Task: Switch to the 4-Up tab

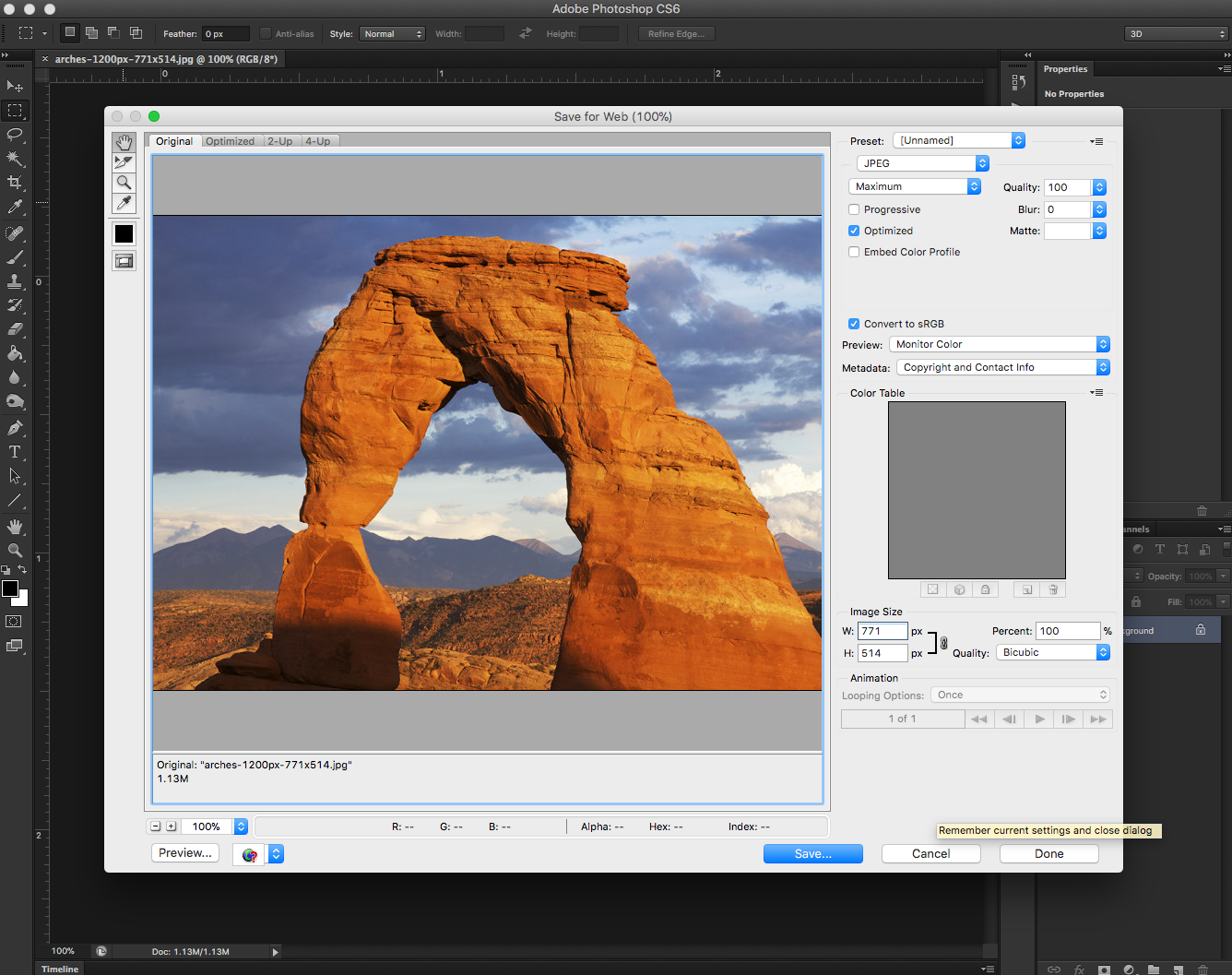Action: pyautogui.click(x=317, y=141)
